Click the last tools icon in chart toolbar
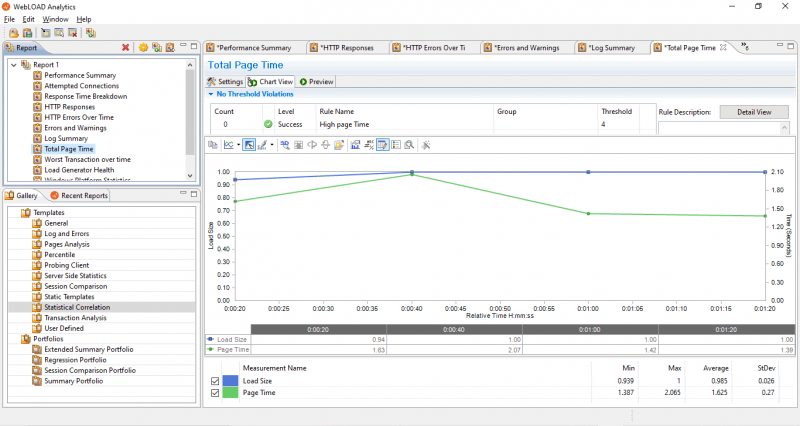 426,145
